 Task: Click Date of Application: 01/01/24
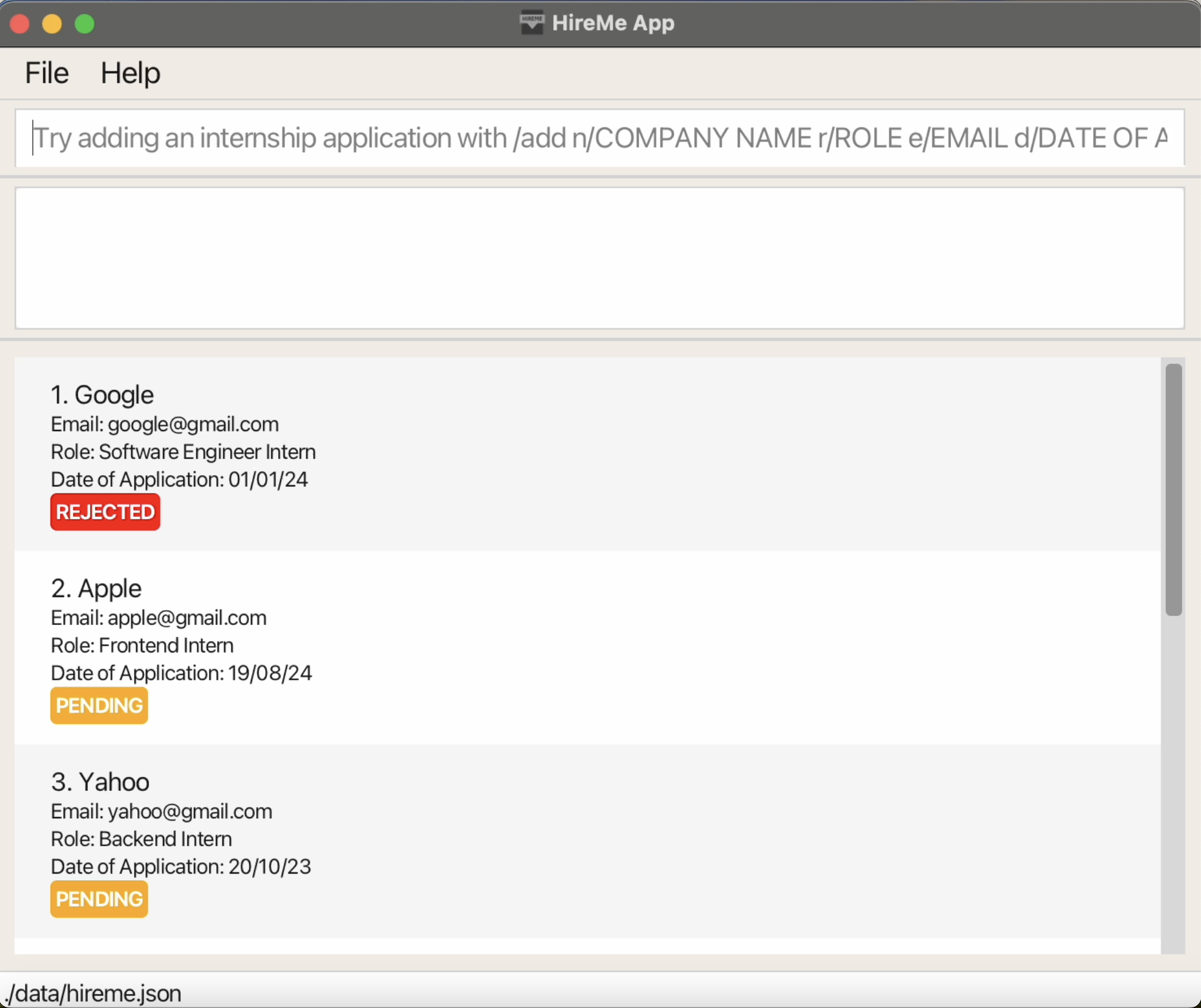coord(180,479)
